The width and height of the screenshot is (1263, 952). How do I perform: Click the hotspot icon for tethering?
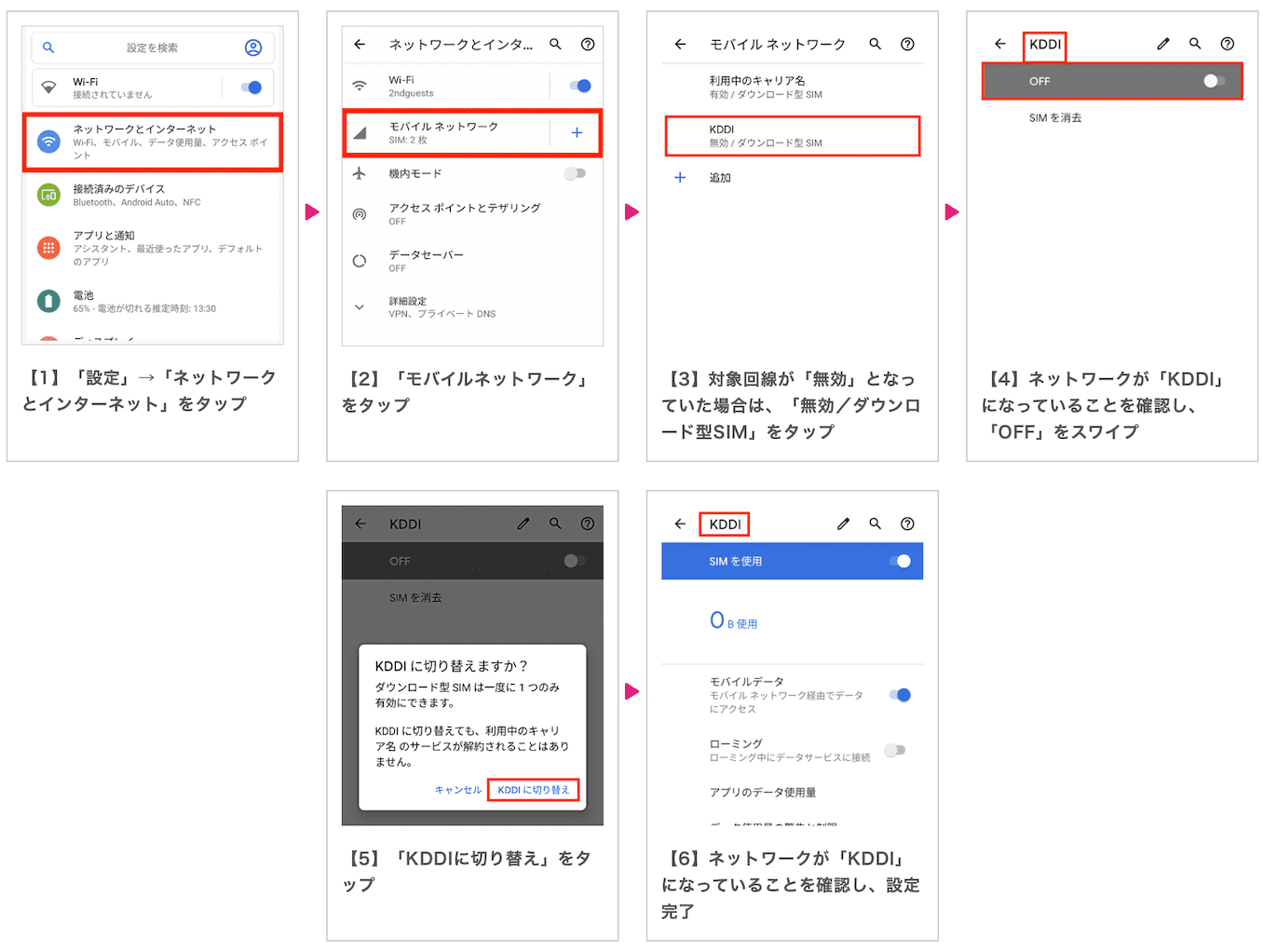[360, 214]
